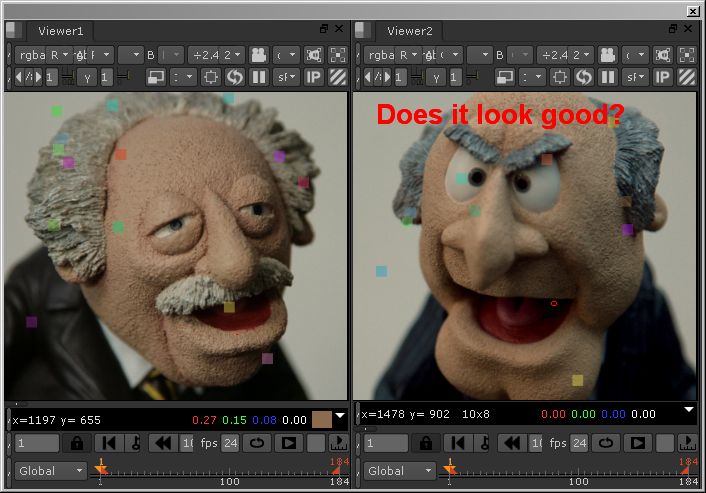Click the refresh viewer icon in Viewer2
The image size is (706, 493).
(x=584, y=77)
